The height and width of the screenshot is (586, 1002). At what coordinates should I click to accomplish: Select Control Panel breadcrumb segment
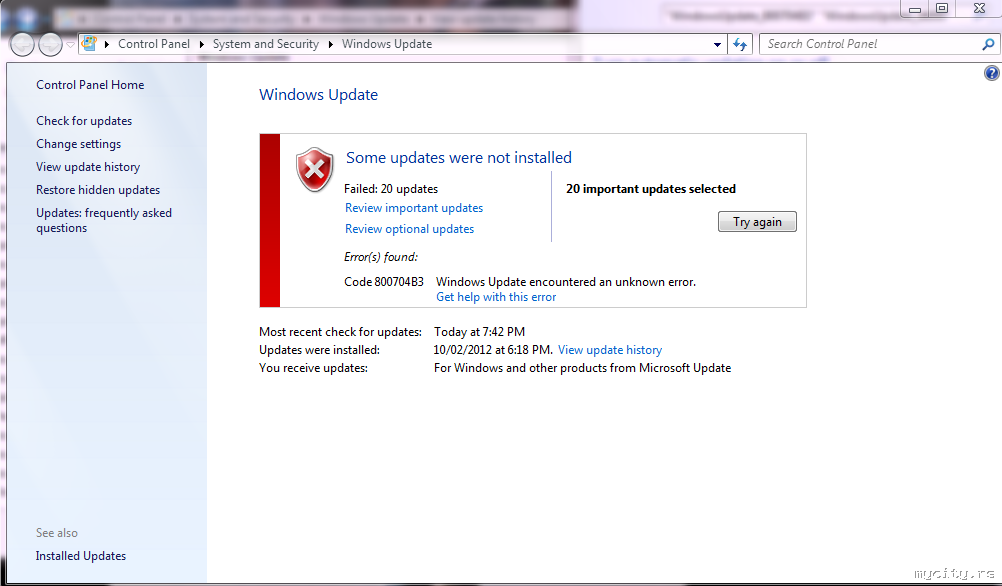coord(154,44)
